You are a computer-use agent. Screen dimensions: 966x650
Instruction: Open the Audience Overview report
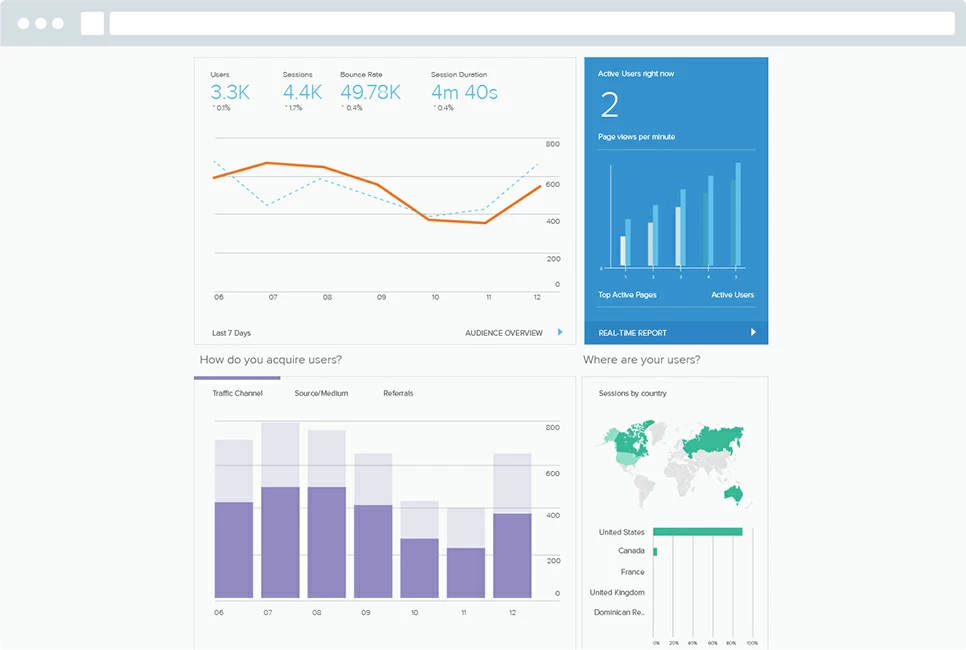tap(503, 333)
